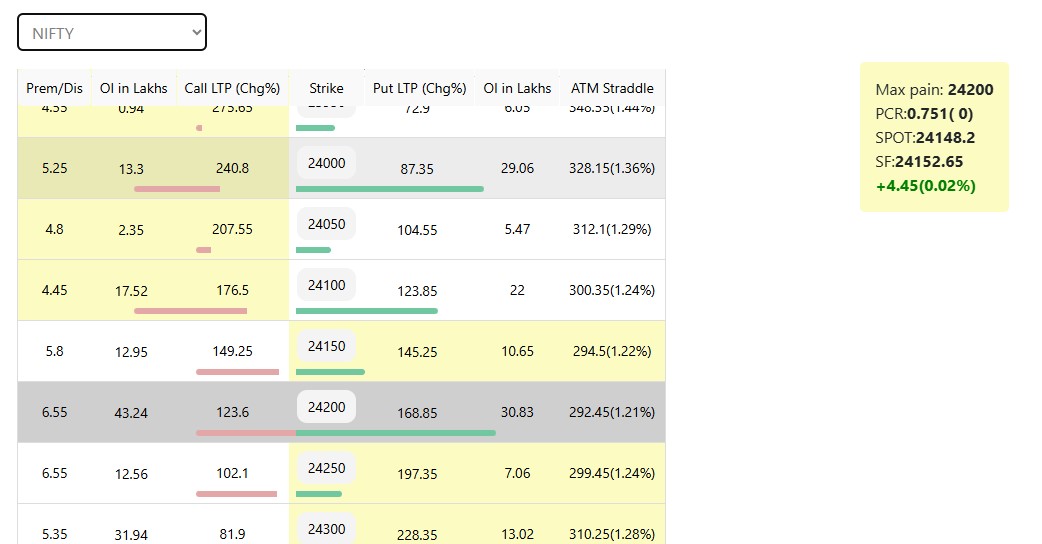Click call LTP value 240.8
Image resolution: width=1042 pixels, height=544 pixels.
[x=233, y=168]
